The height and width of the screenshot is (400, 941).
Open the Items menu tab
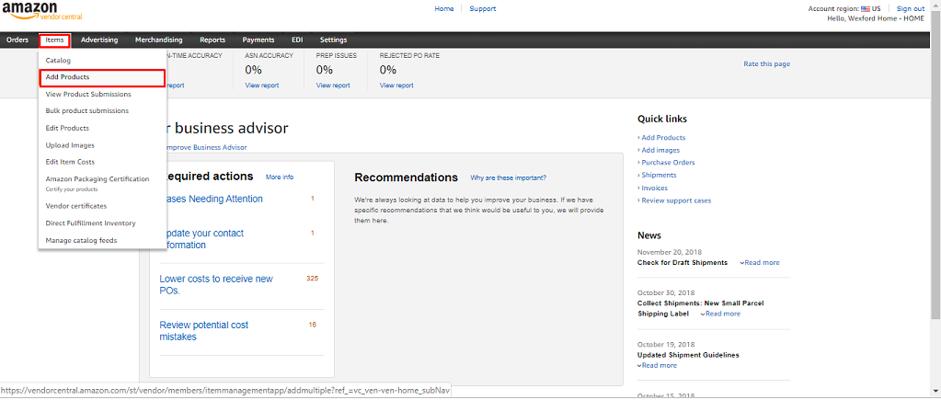pos(55,40)
